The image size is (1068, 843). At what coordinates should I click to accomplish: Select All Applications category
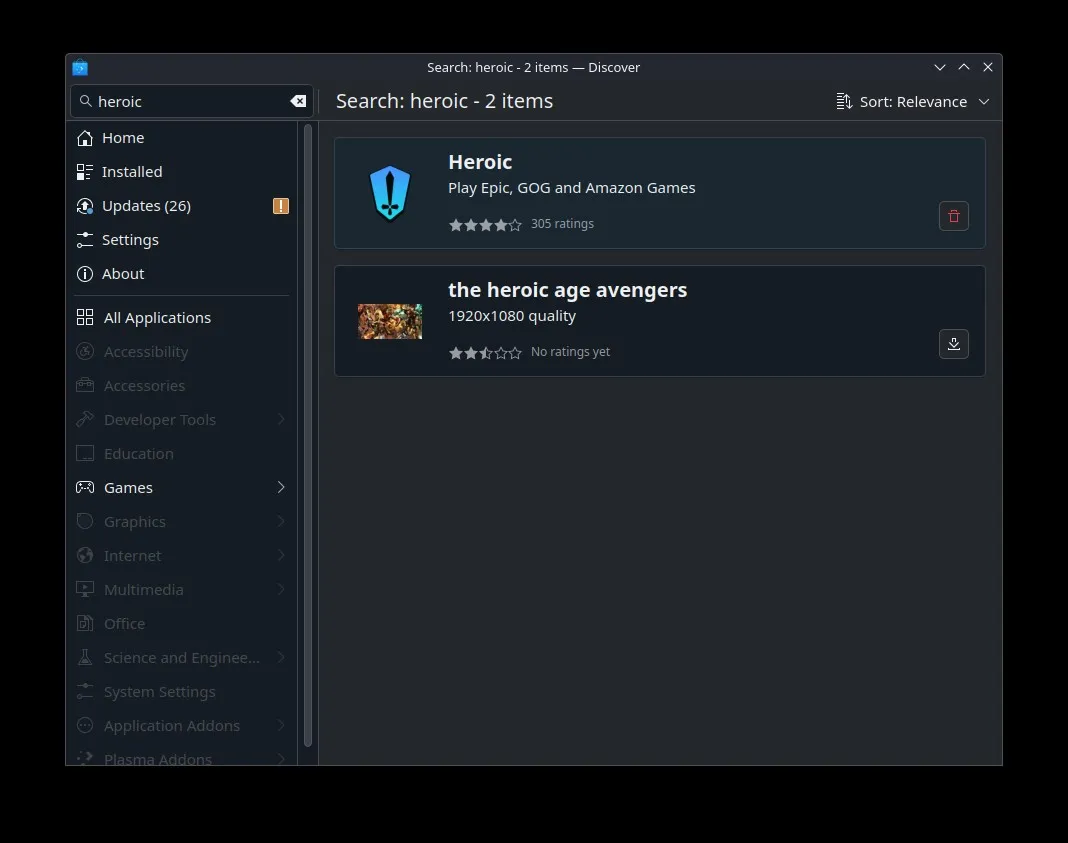[x=183, y=317]
